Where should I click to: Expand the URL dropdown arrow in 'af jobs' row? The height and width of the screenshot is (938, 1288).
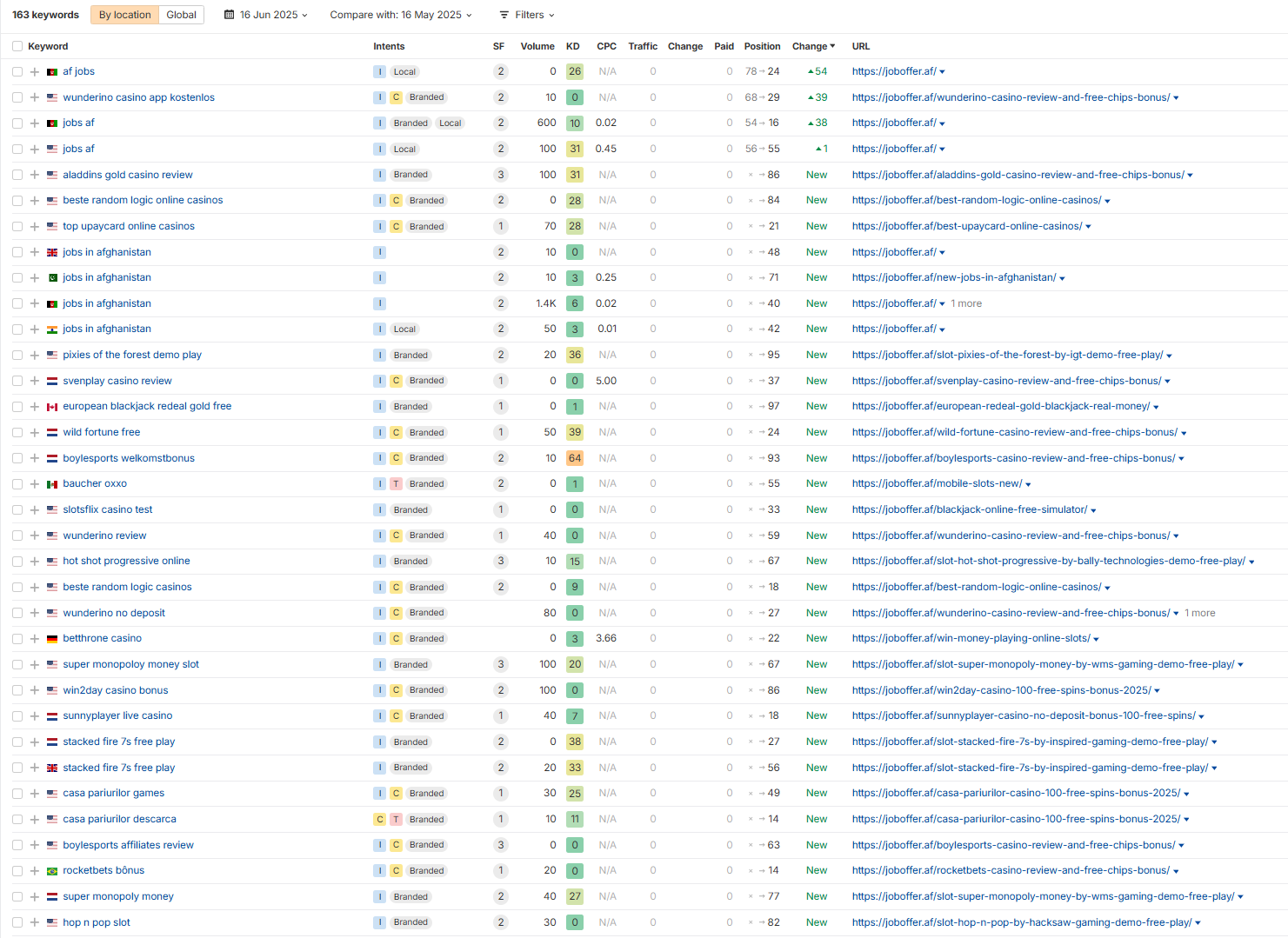coord(942,72)
